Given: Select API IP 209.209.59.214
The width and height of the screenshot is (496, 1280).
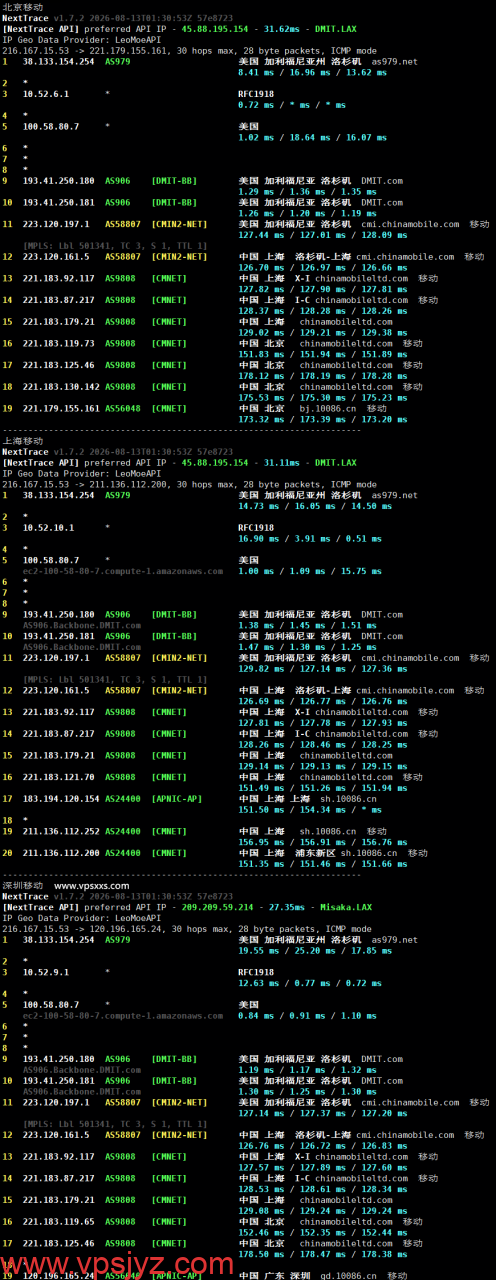Looking at the screenshot, I should click(215, 907).
